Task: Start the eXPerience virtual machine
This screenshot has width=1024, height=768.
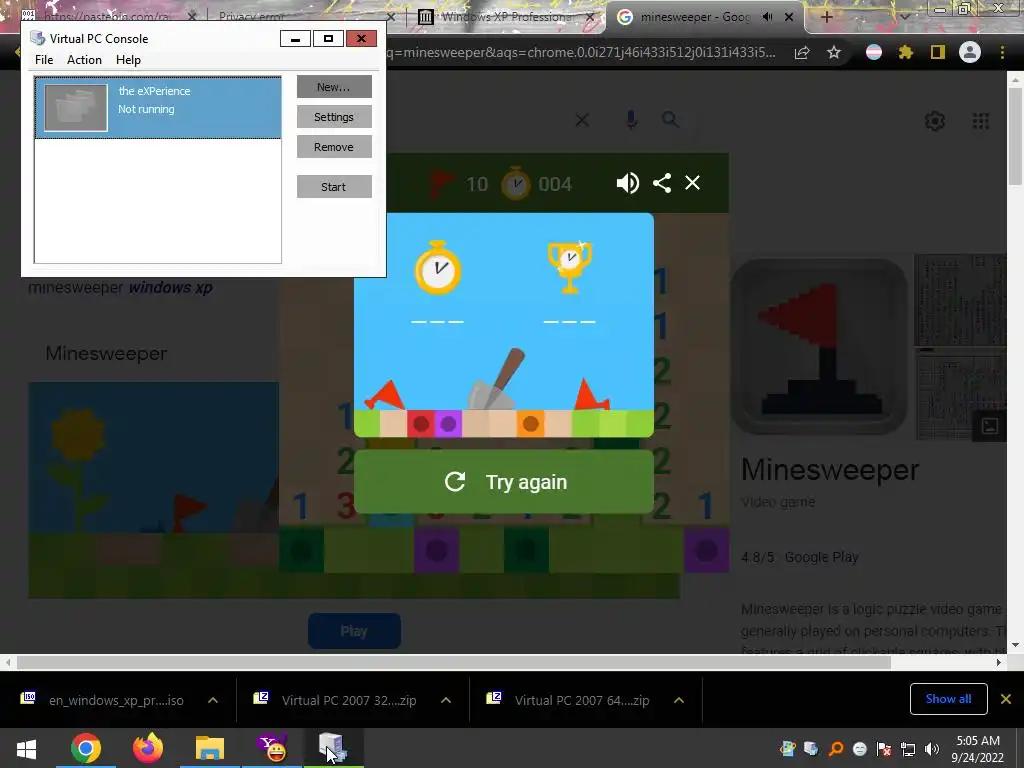Action: (x=334, y=187)
